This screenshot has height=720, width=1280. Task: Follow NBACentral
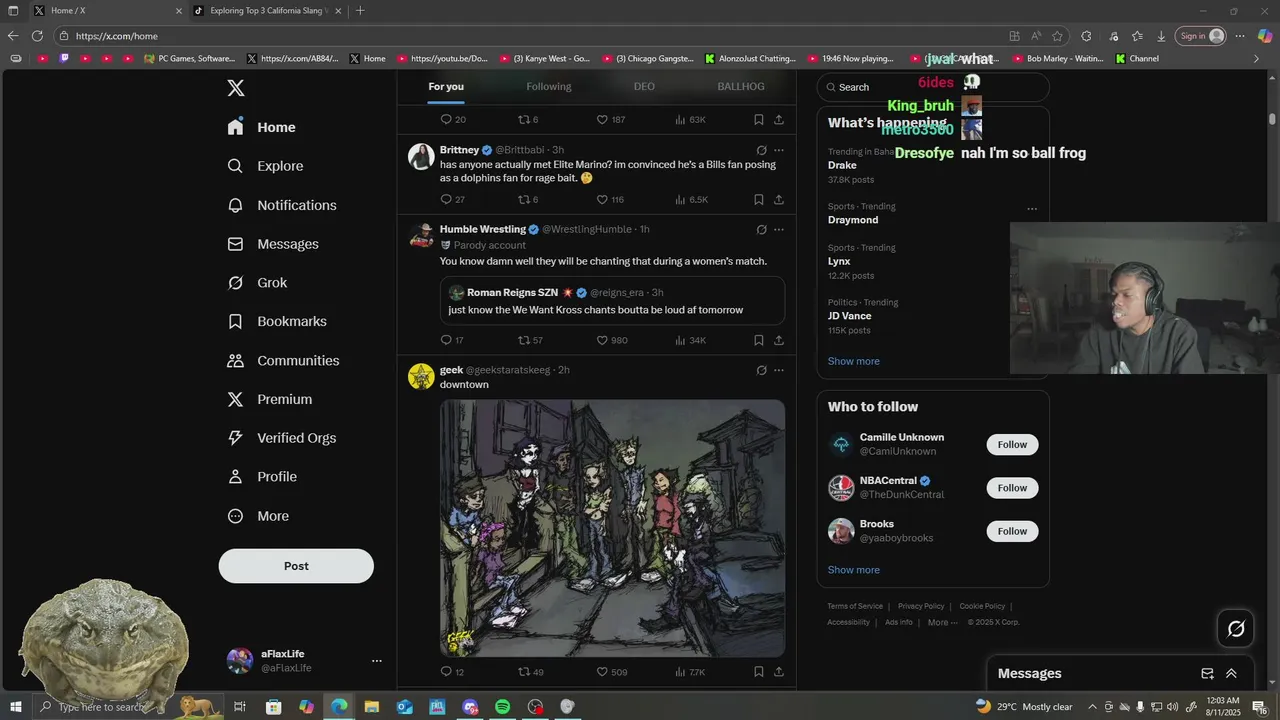pos(1012,488)
